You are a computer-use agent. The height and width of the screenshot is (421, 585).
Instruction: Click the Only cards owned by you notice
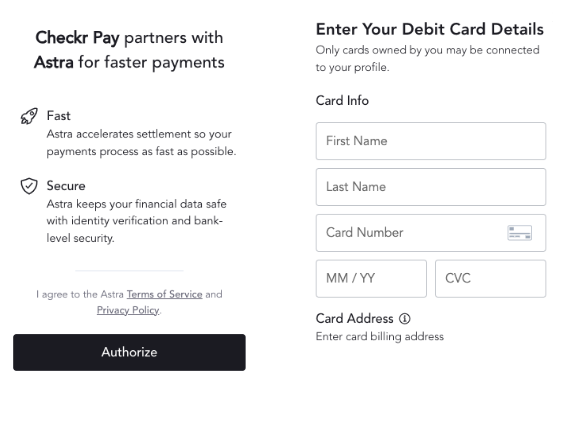click(x=428, y=59)
